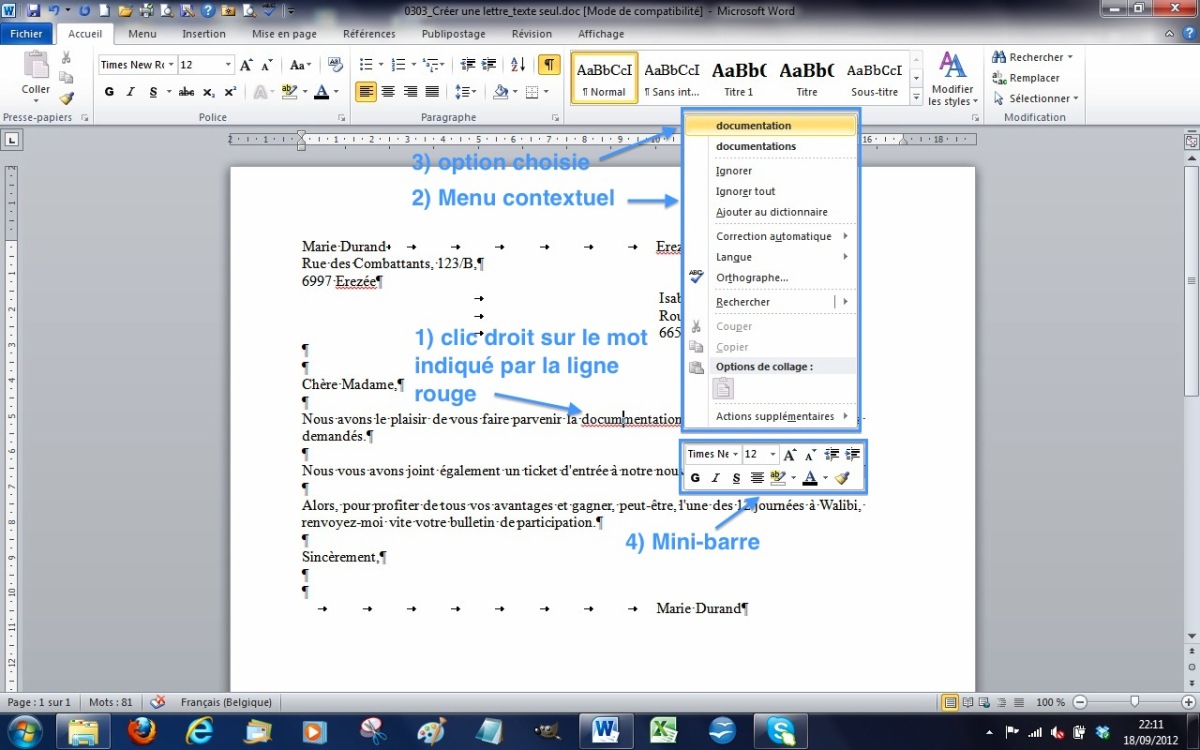Image resolution: width=1200 pixels, height=750 pixels.
Task: Increase indent in the Paragraphe group
Action: [489, 65]
